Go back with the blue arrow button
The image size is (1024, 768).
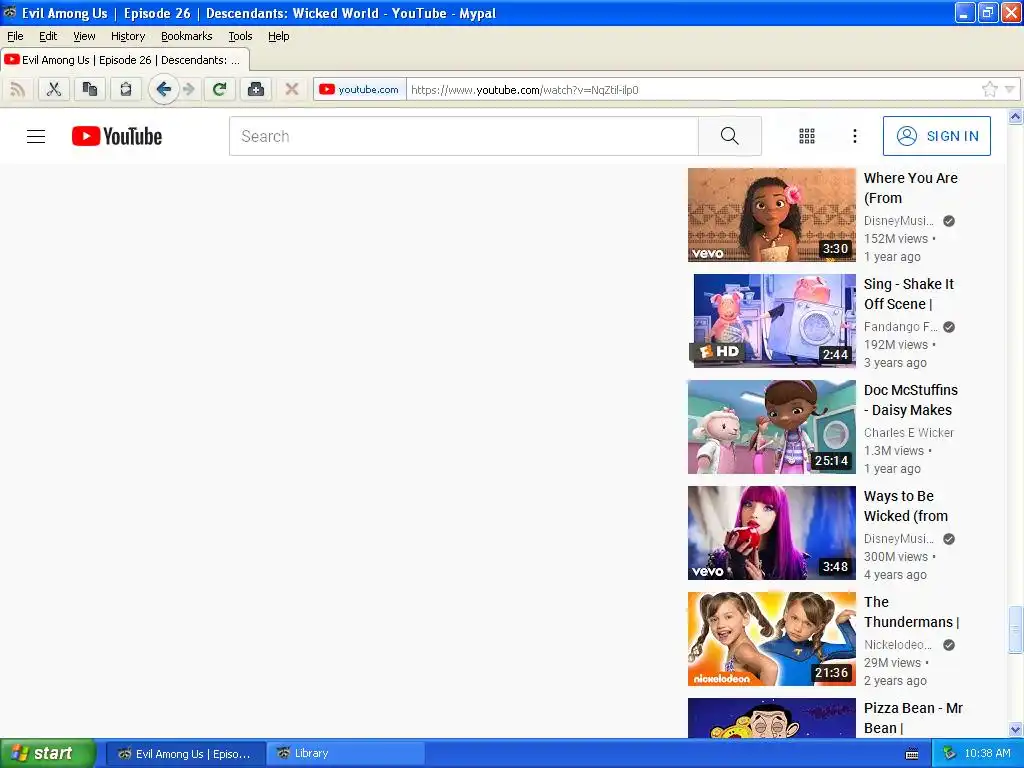coord(163,89)
